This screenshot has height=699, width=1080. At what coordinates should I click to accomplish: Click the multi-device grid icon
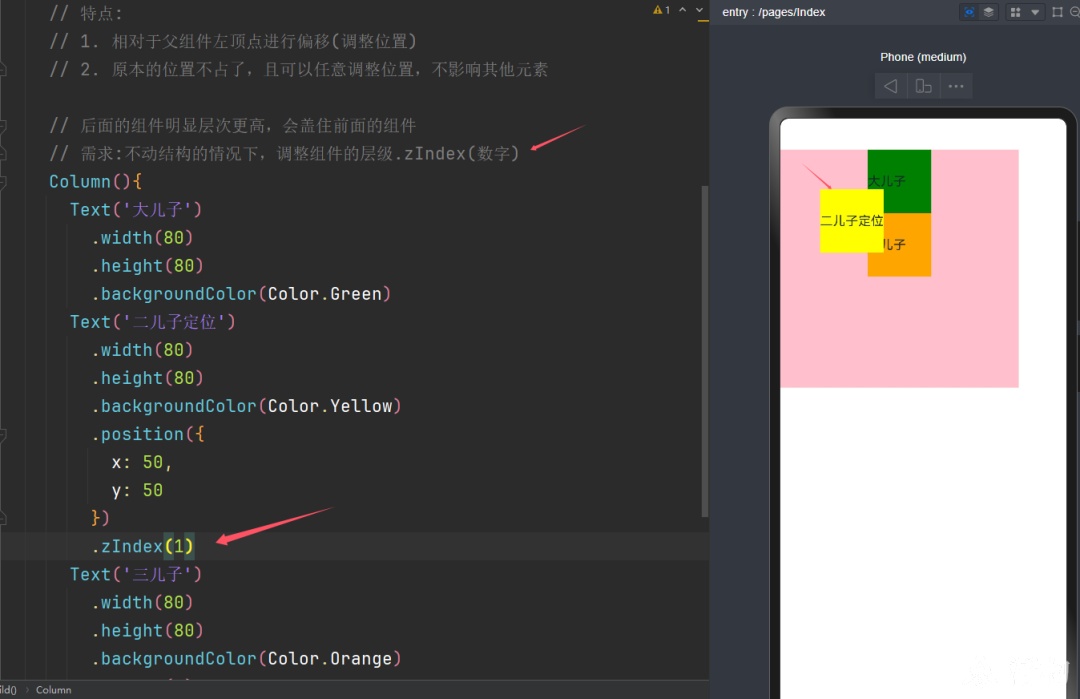[1015, 12]
